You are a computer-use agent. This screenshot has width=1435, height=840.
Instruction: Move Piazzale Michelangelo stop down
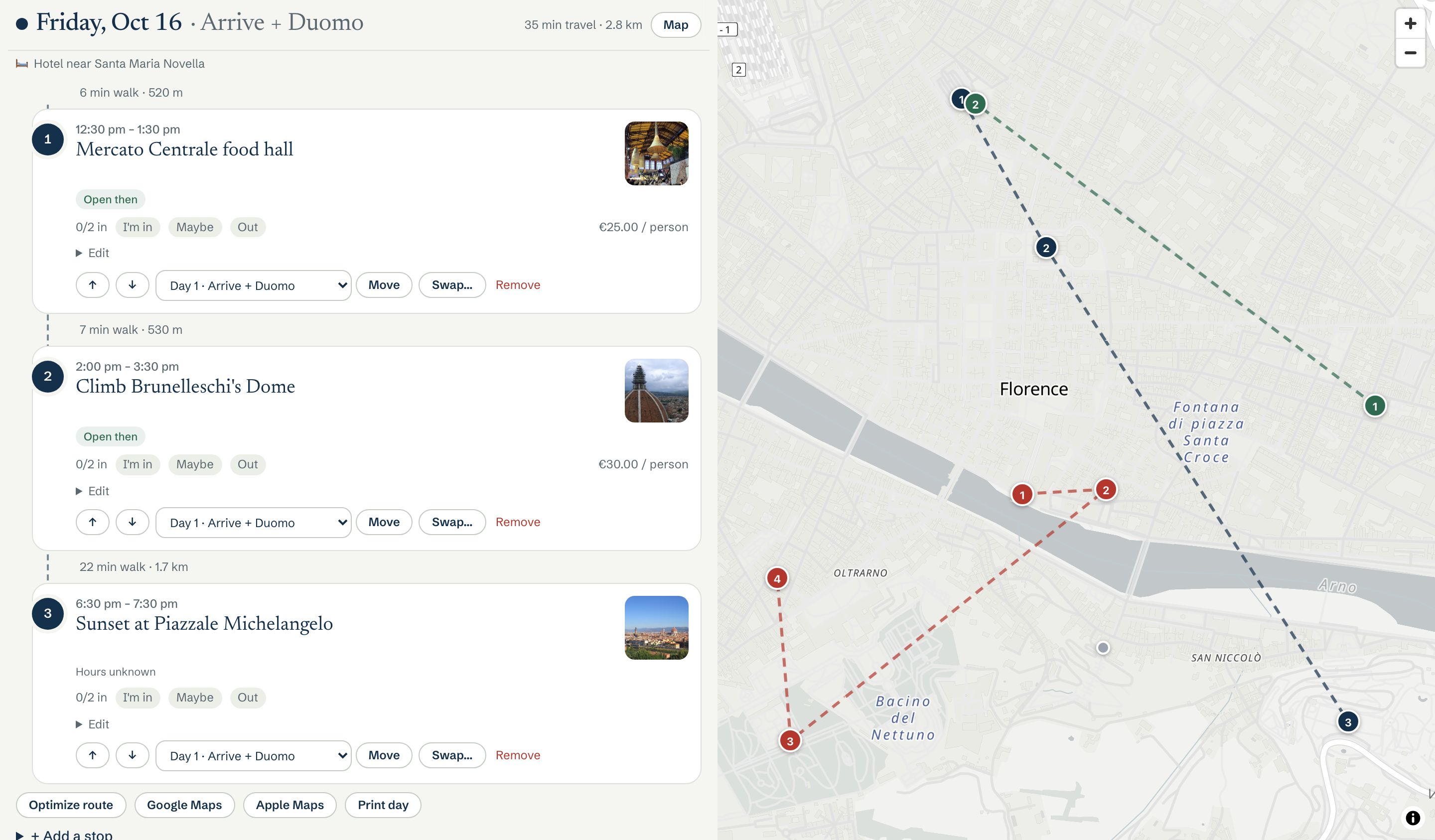(132, 755)
